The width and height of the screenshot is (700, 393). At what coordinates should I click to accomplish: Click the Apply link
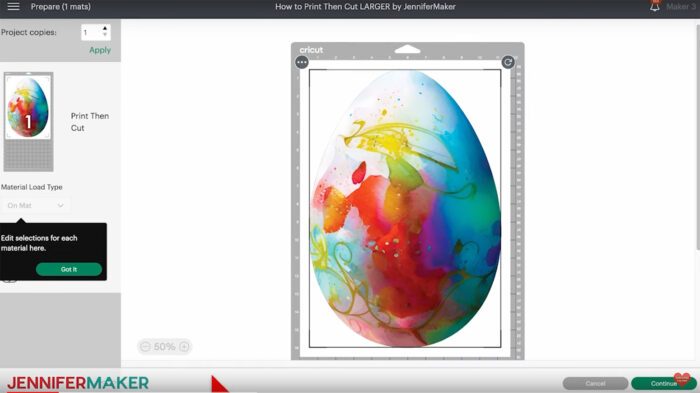point(100,50)
